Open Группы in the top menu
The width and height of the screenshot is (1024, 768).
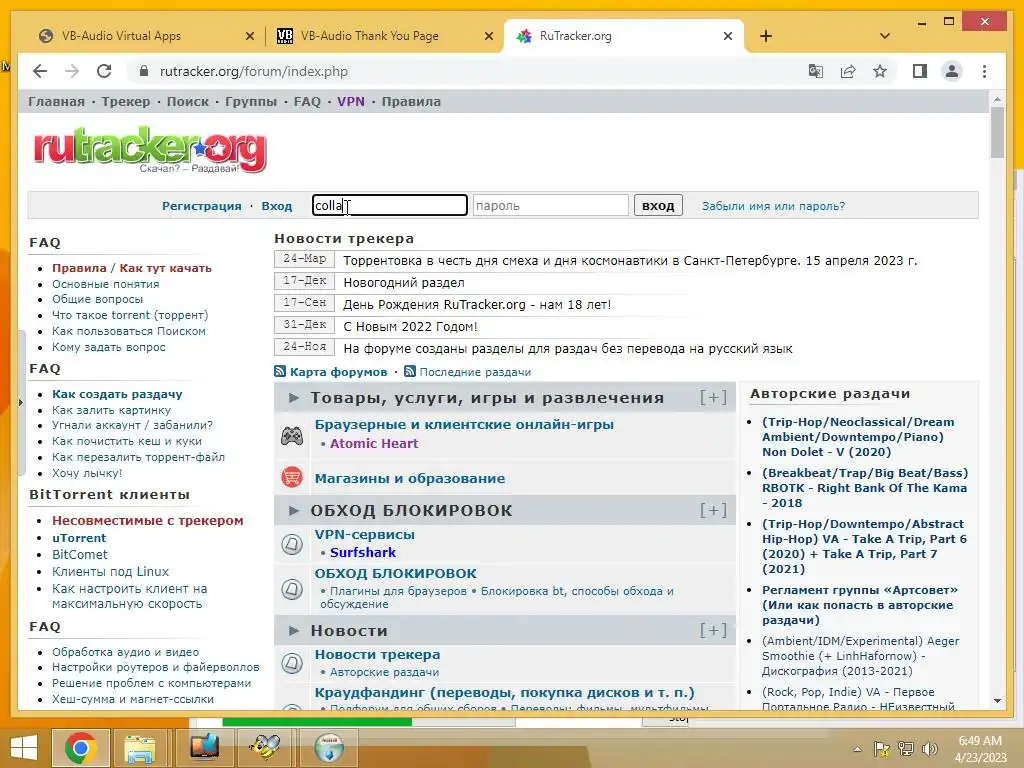click(251, 101)
